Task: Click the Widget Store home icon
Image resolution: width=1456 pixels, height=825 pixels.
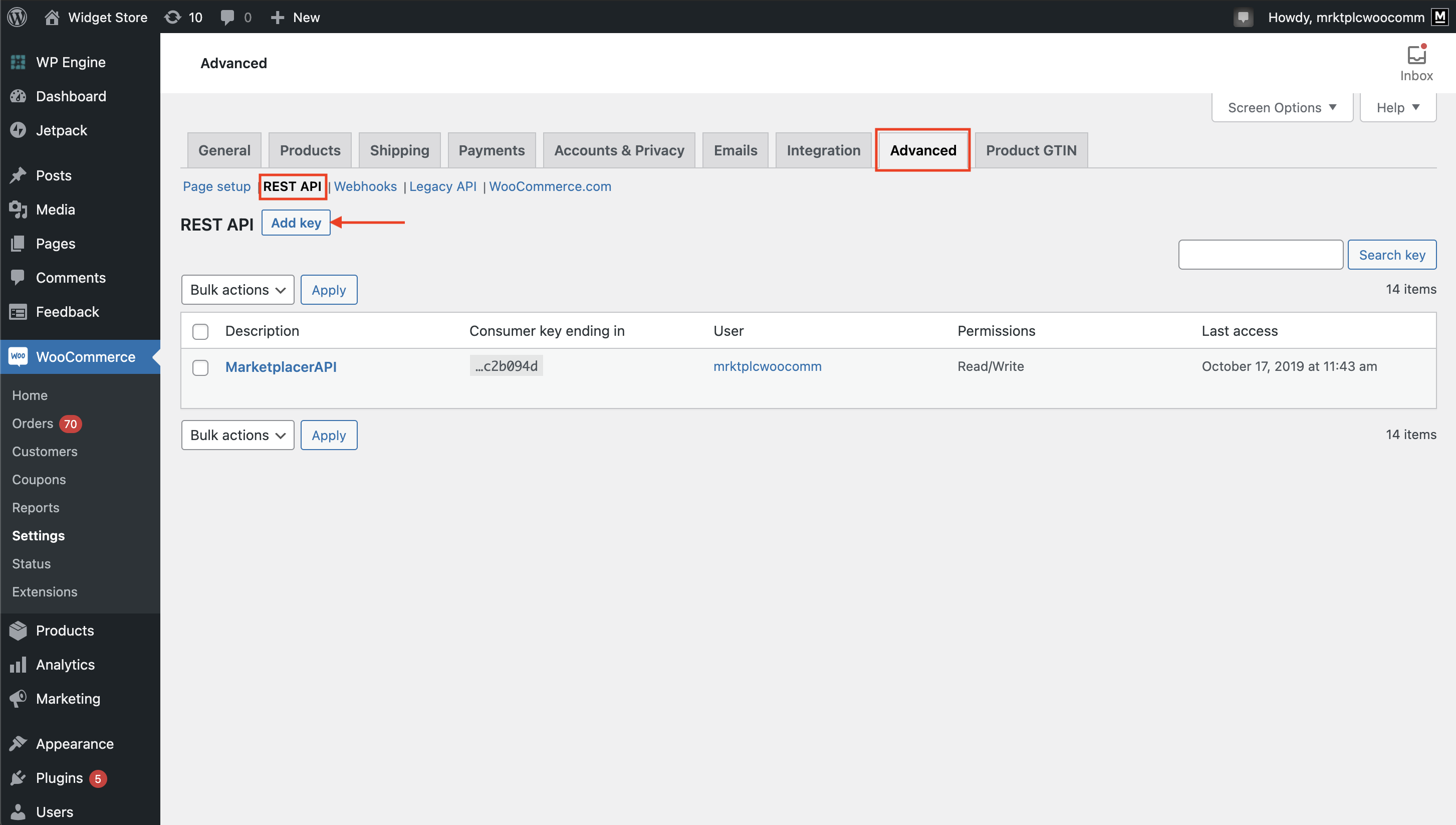Action: pyautogui.click(x=52, y=17)
